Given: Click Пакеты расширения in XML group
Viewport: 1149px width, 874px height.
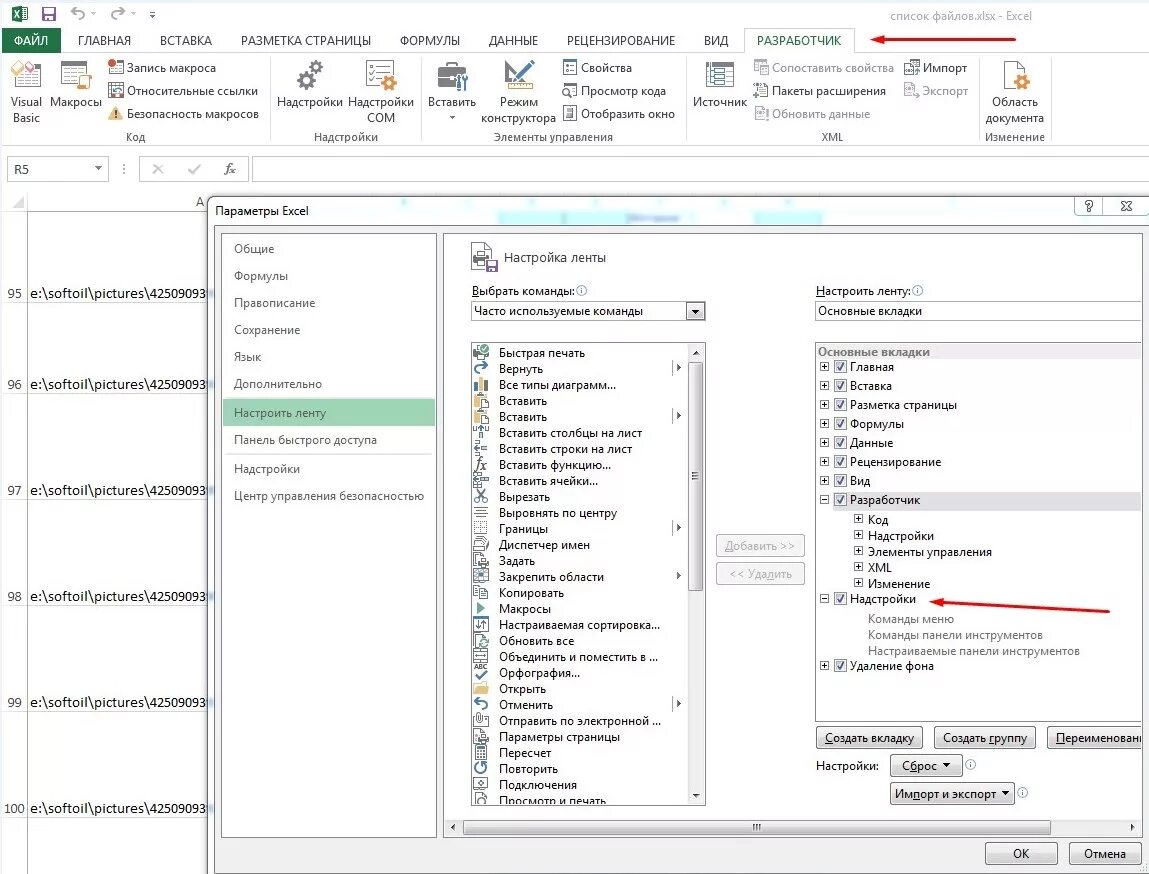Looking at the screenshot, I should coord(820,91).
